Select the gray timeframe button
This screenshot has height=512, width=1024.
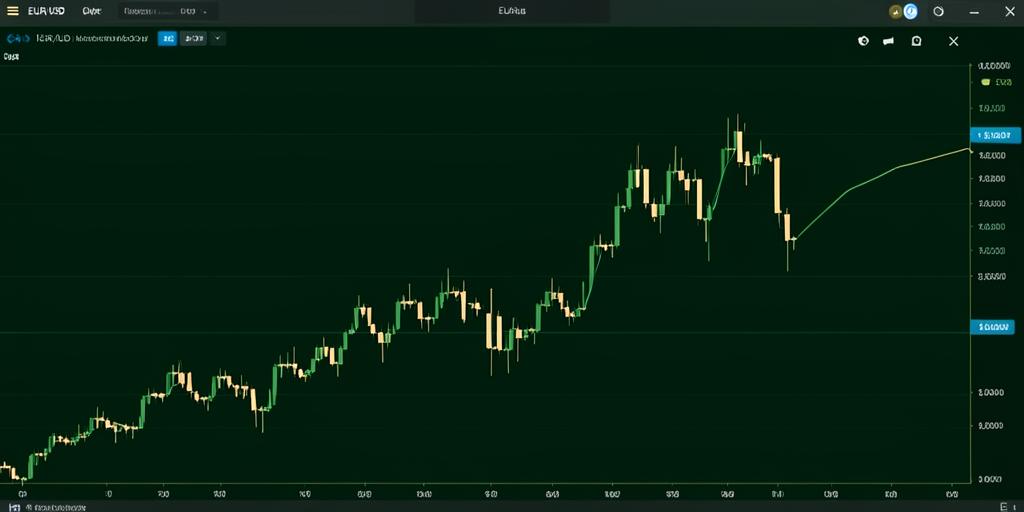tap(193, 39)
